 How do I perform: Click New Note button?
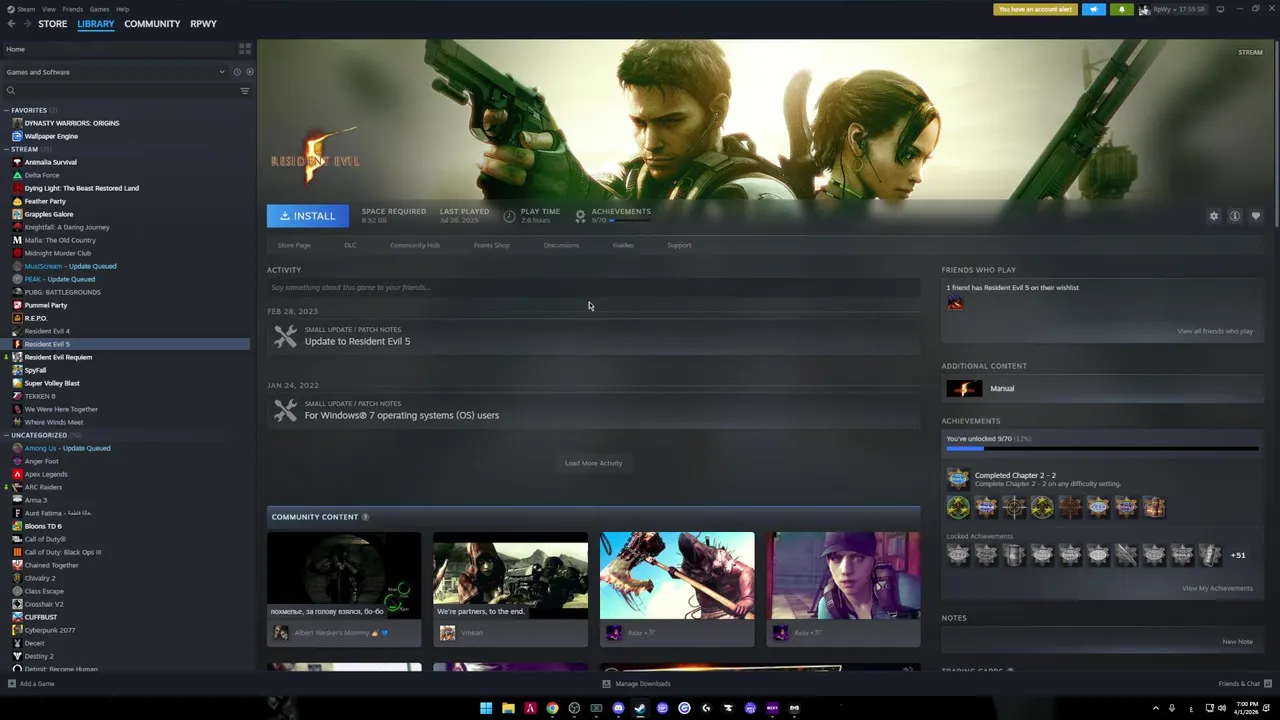tap(1237, 642)
